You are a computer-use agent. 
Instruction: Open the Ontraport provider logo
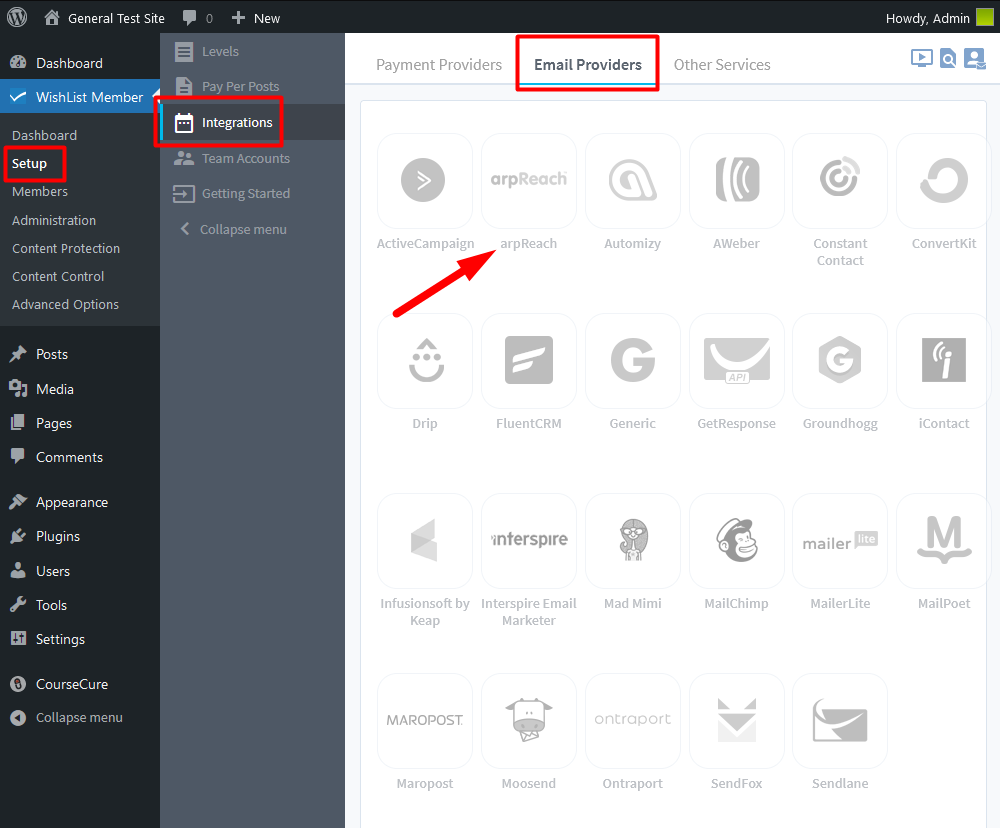pyautogui.click(x=633, y=721)
